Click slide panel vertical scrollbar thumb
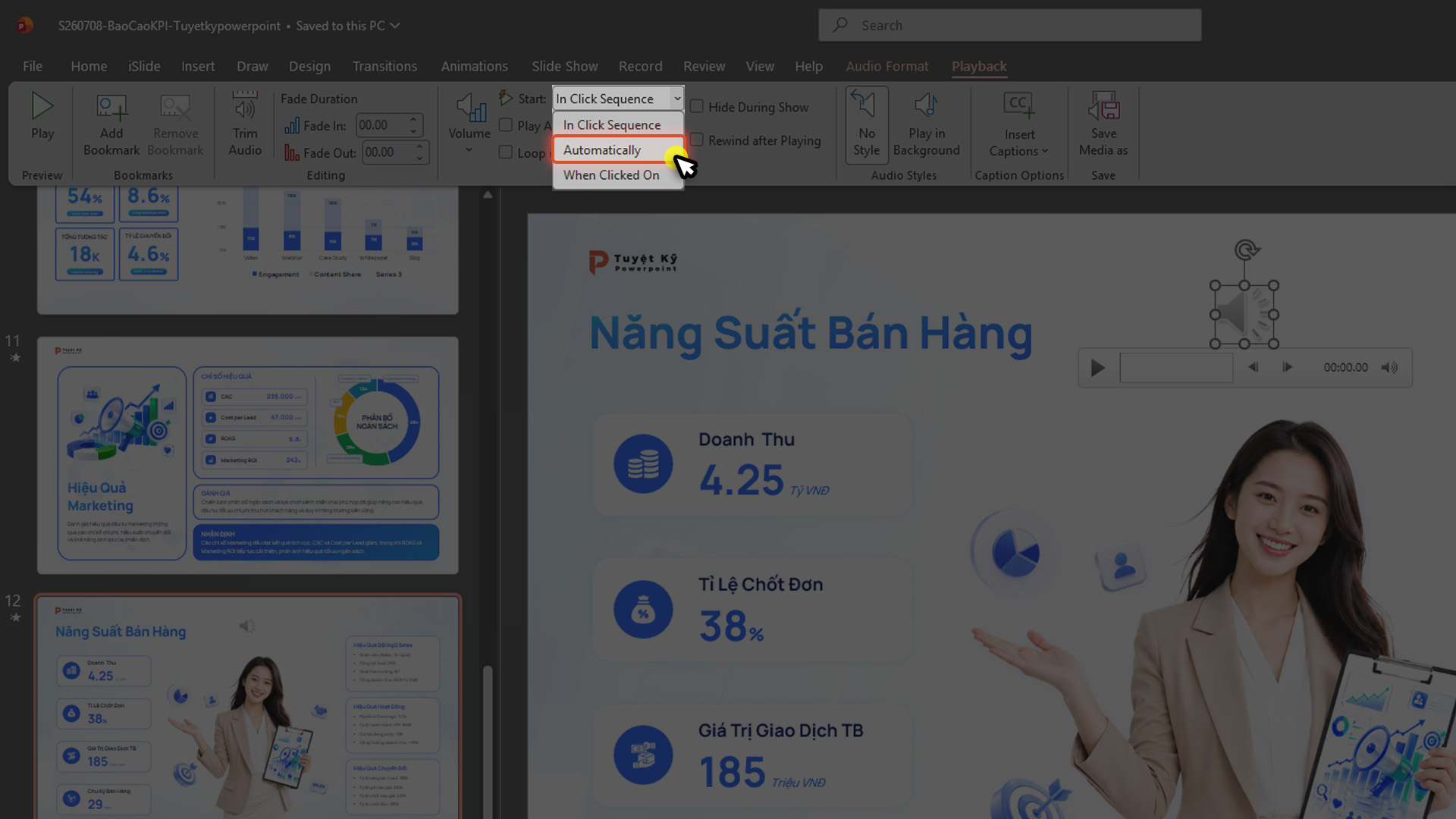Viewport: 1456px width, 819px height. (x=488, y=742)
